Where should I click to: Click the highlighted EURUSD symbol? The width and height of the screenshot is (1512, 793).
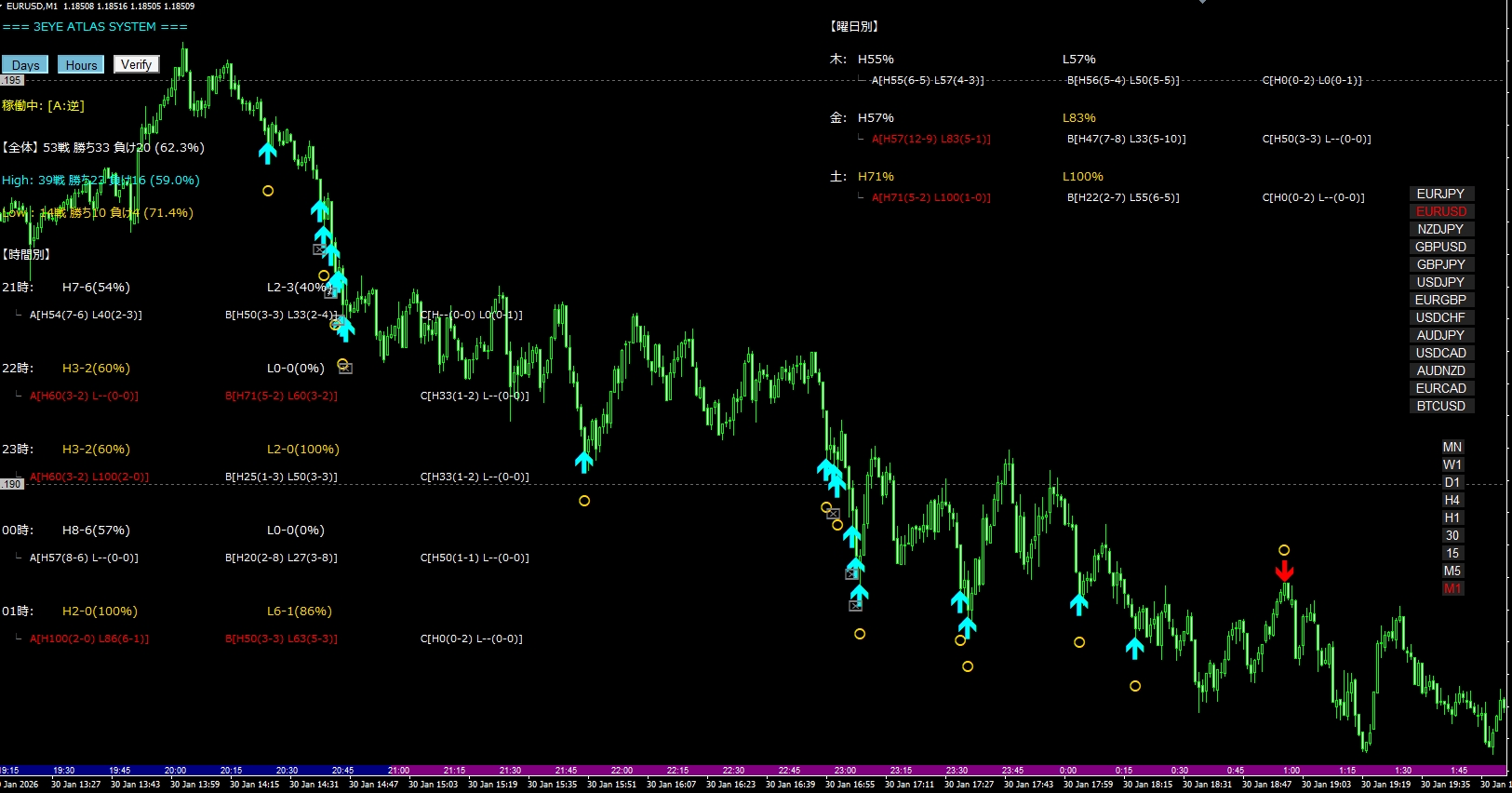pyautogui.click(x=1440, y=211)
